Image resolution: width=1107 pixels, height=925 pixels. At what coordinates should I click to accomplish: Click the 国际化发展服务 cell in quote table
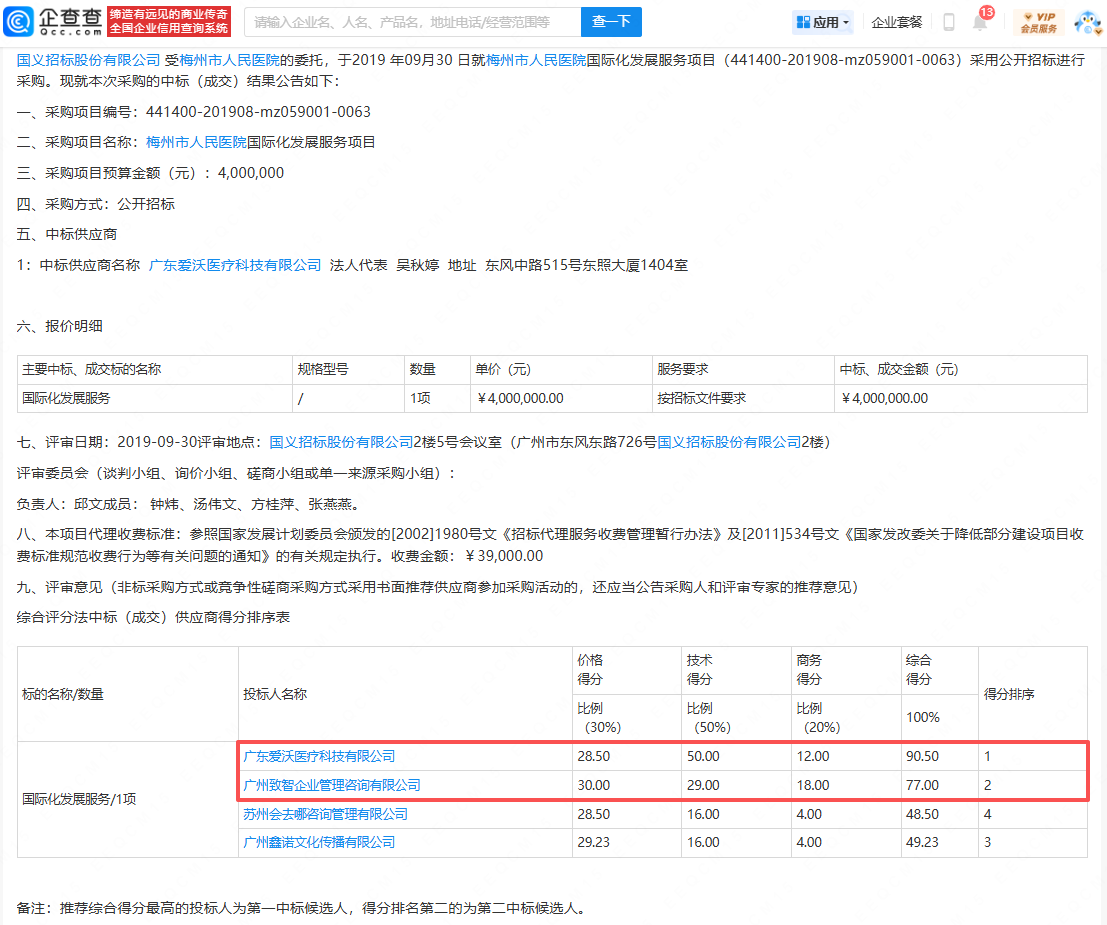point(66,398)
